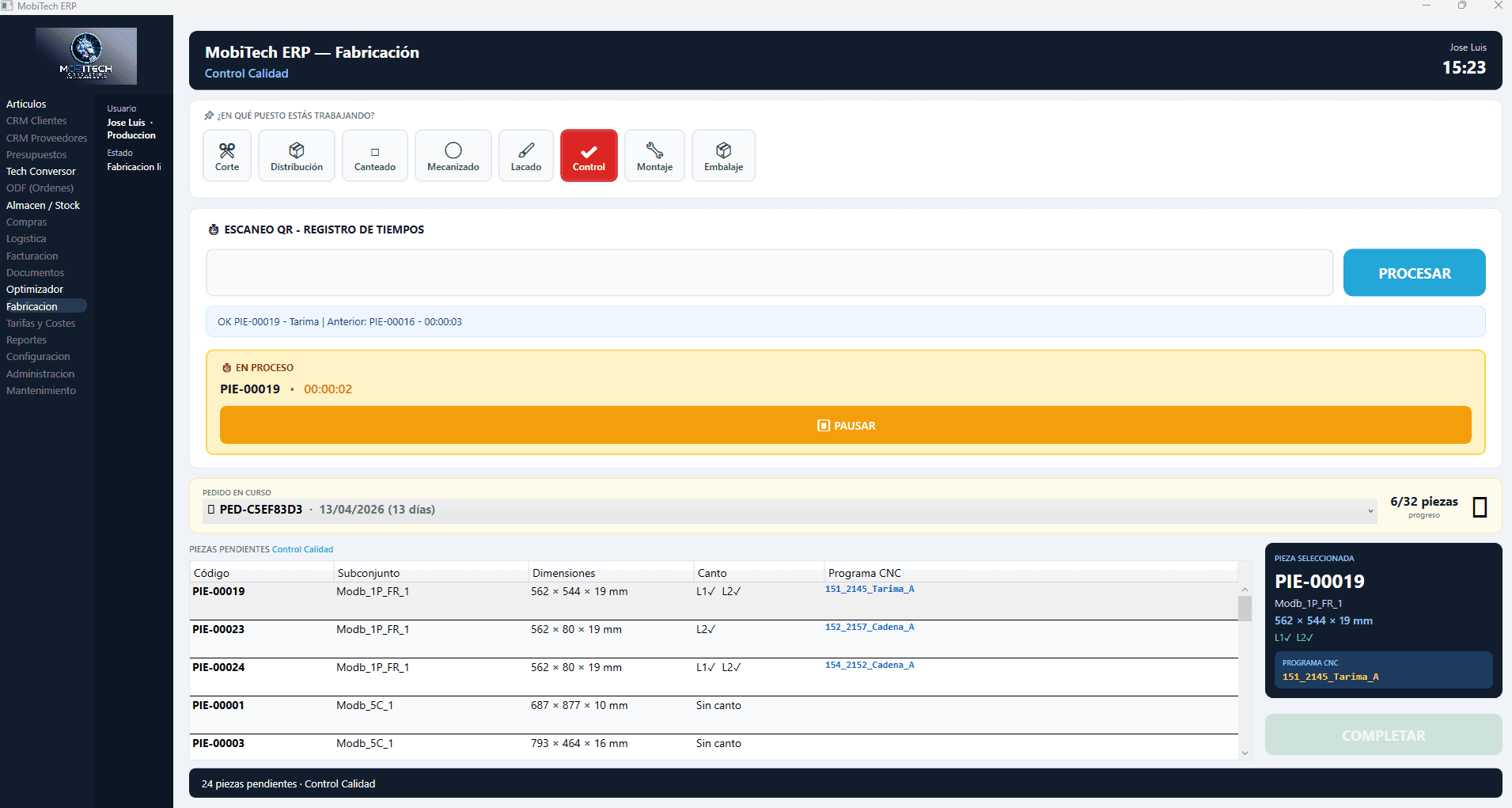Open Almacen / Stock in sidebar menu
The height and width of the screenshot is (808, 1512).
pos(43,205)
